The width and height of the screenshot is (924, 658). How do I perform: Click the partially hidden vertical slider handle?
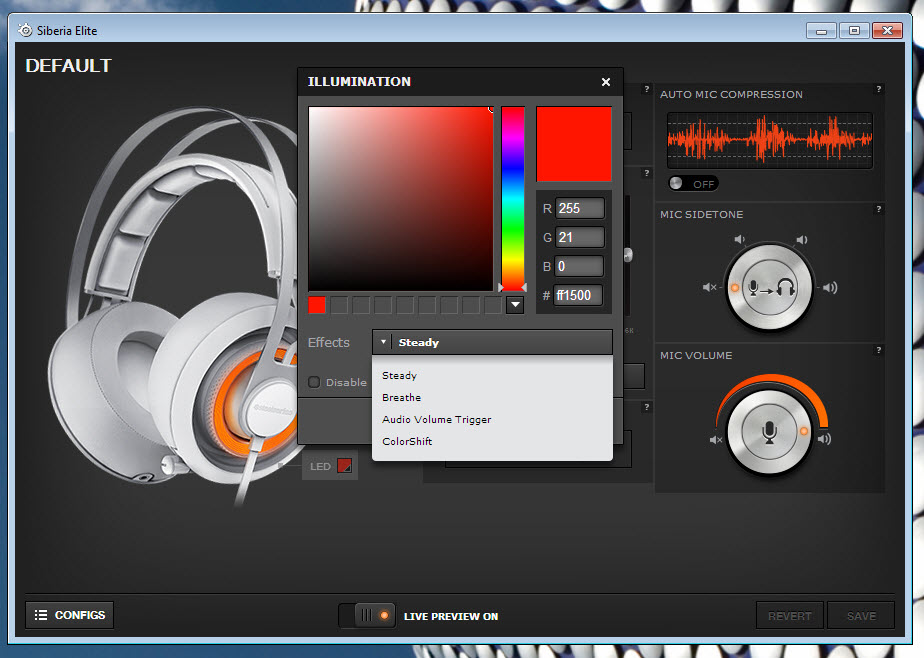click(x=628, y=254)
